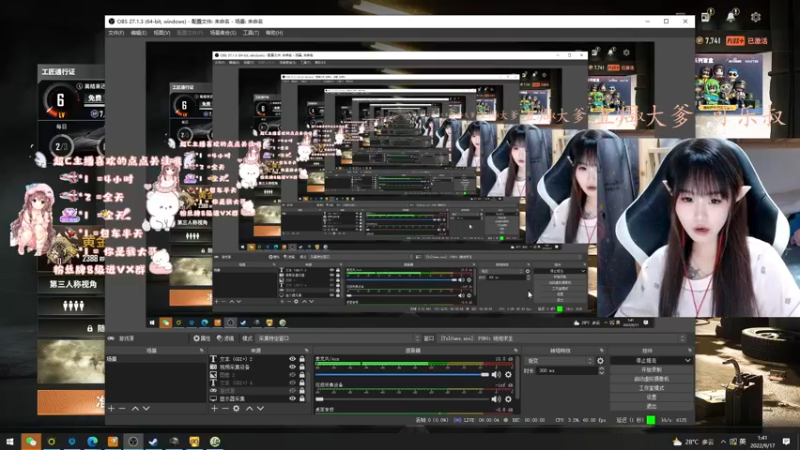Expand the stop streaming button dropdown arrow

tap(687, 360)
